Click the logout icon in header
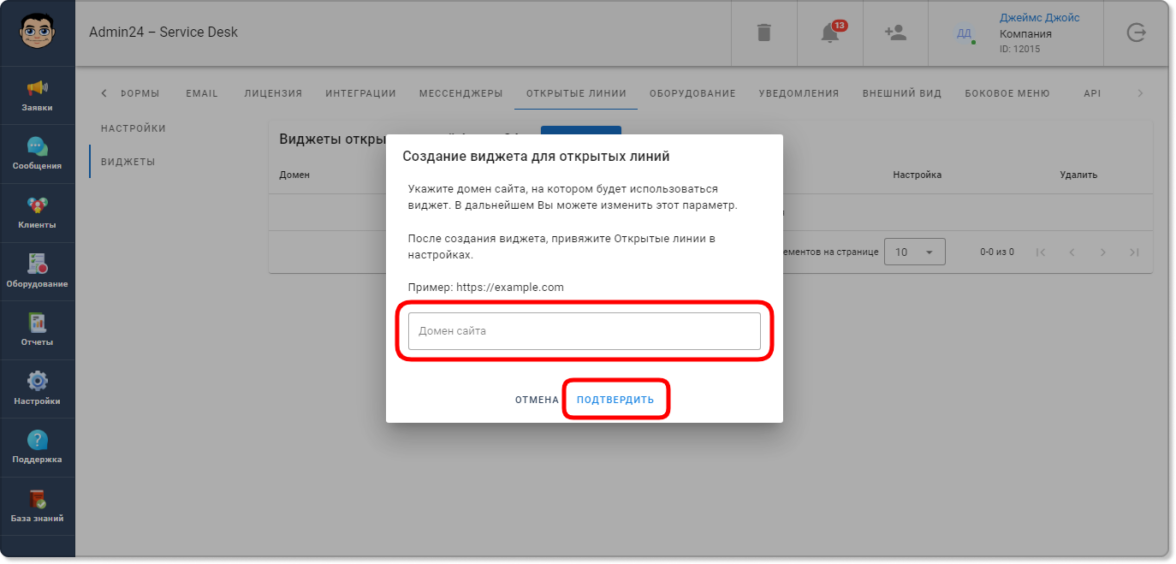Viewport: 1176px width, 564px height. point(1137,33)
